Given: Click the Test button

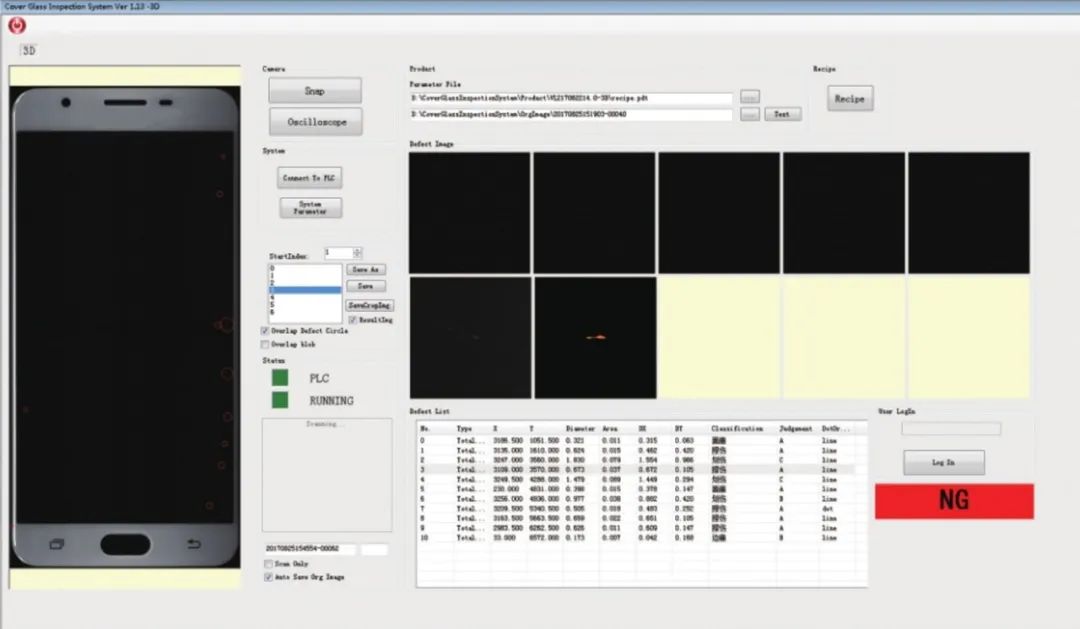Looking at the screenshot, I should 782,114.
